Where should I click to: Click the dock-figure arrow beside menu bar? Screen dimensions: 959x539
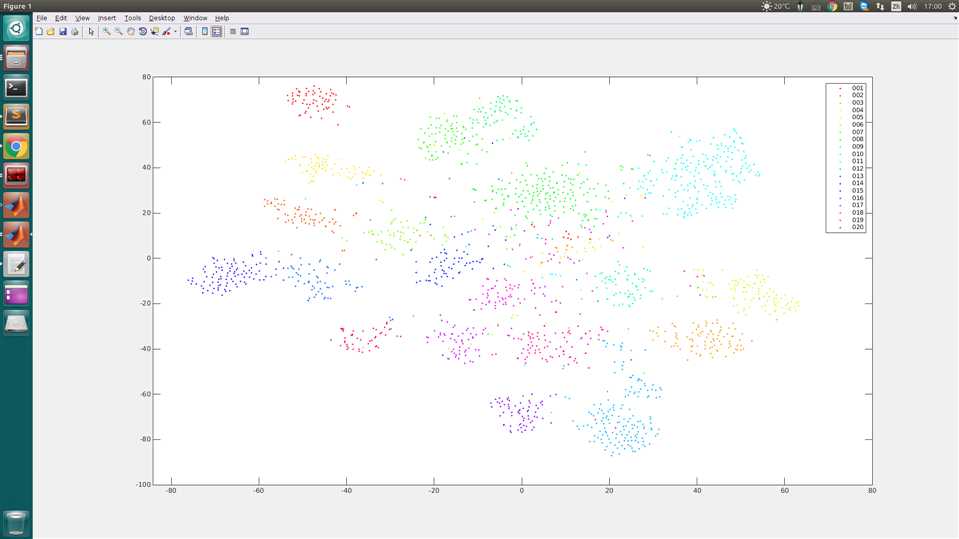pos(955,18)
